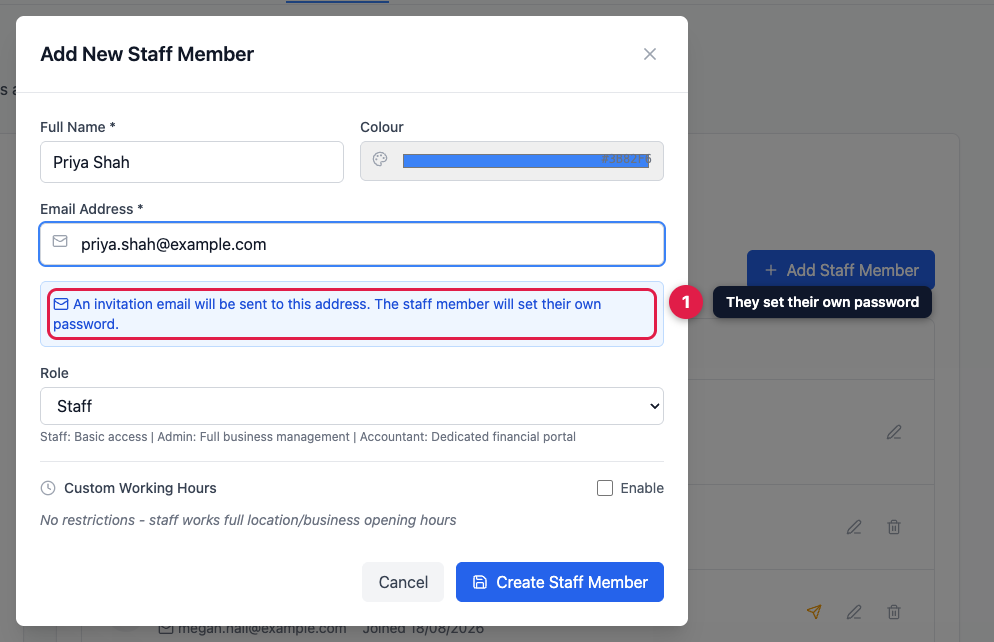
Task: Open the Role dropdown showing Staff
Action: click(x=352, y=406)
